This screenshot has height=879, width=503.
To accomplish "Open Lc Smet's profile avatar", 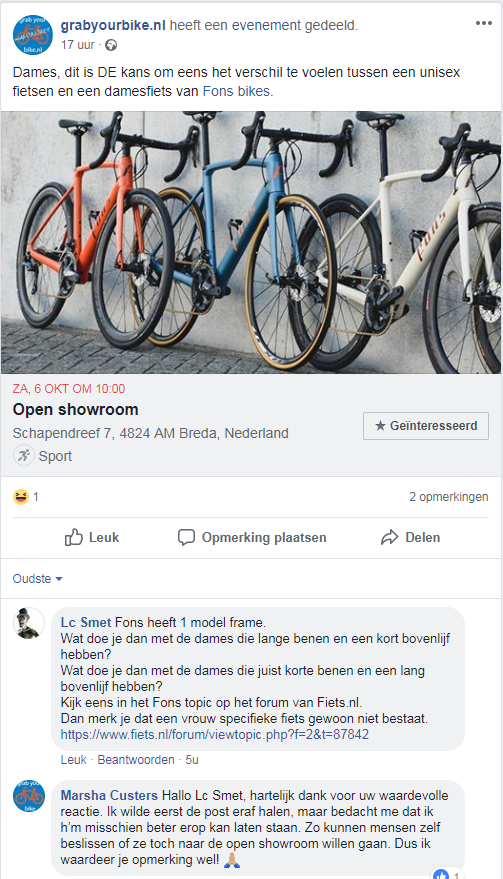I will [29, 623].
